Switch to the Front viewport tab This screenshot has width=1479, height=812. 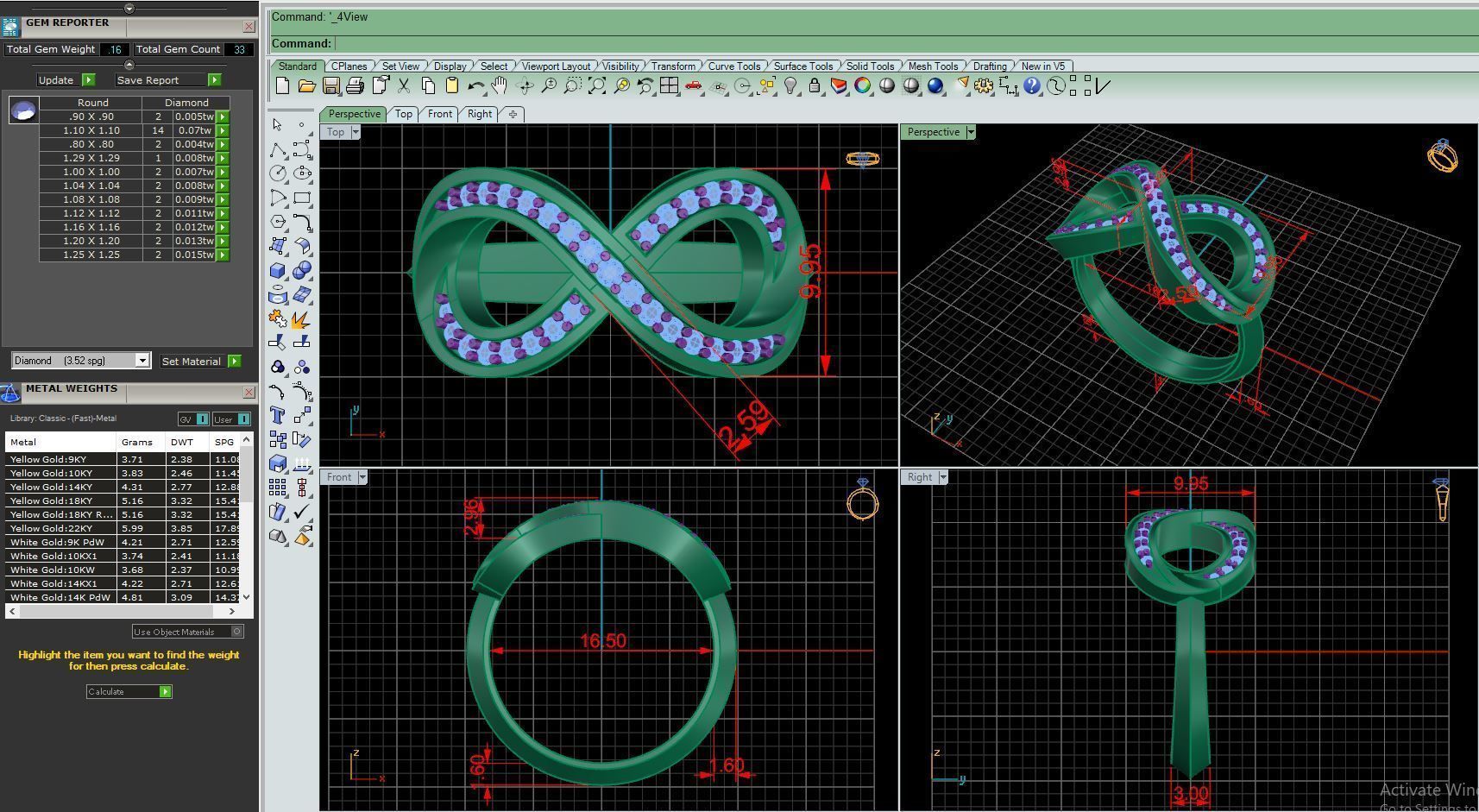coord(440,114)
